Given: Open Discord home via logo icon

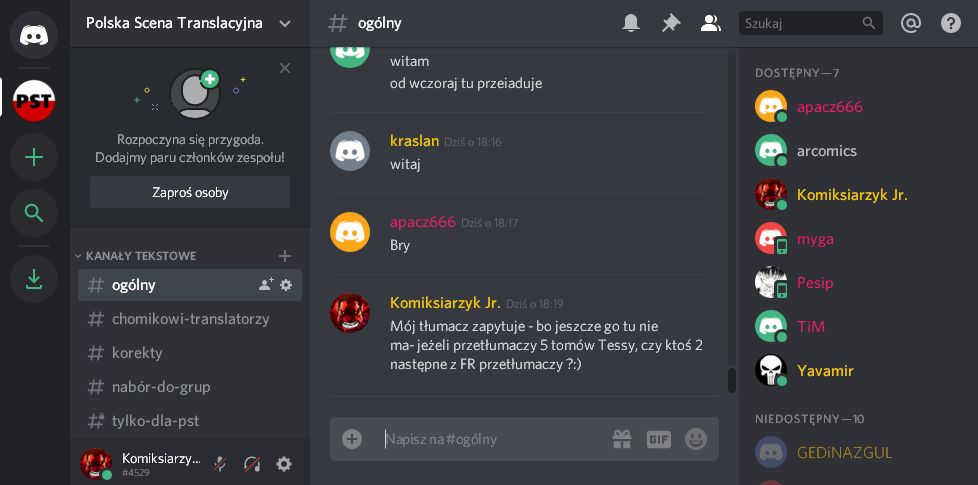Looking at the screenshot, I should click(x=34, y=35).
